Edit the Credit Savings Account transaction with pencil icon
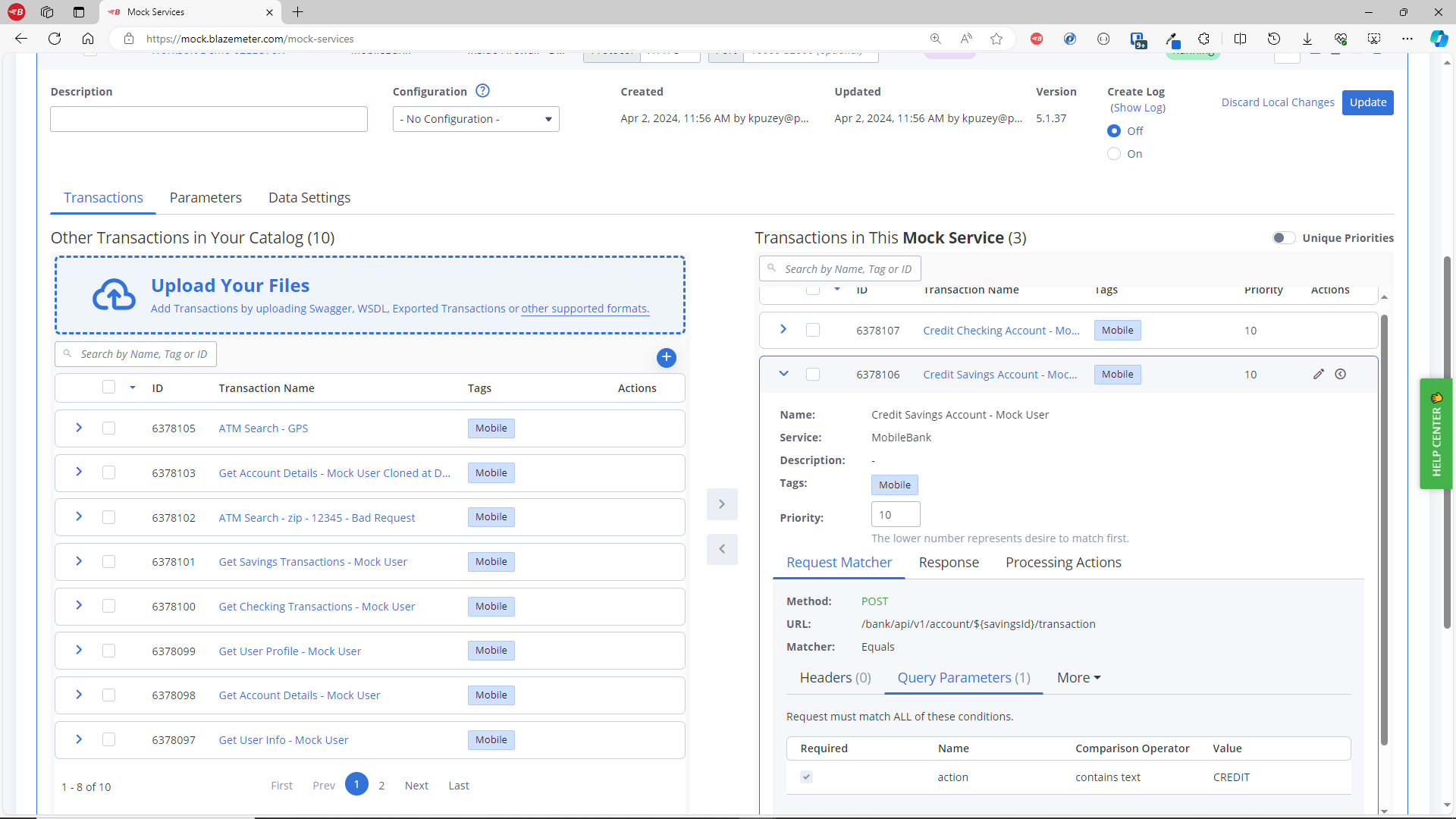 point(1318,374)
